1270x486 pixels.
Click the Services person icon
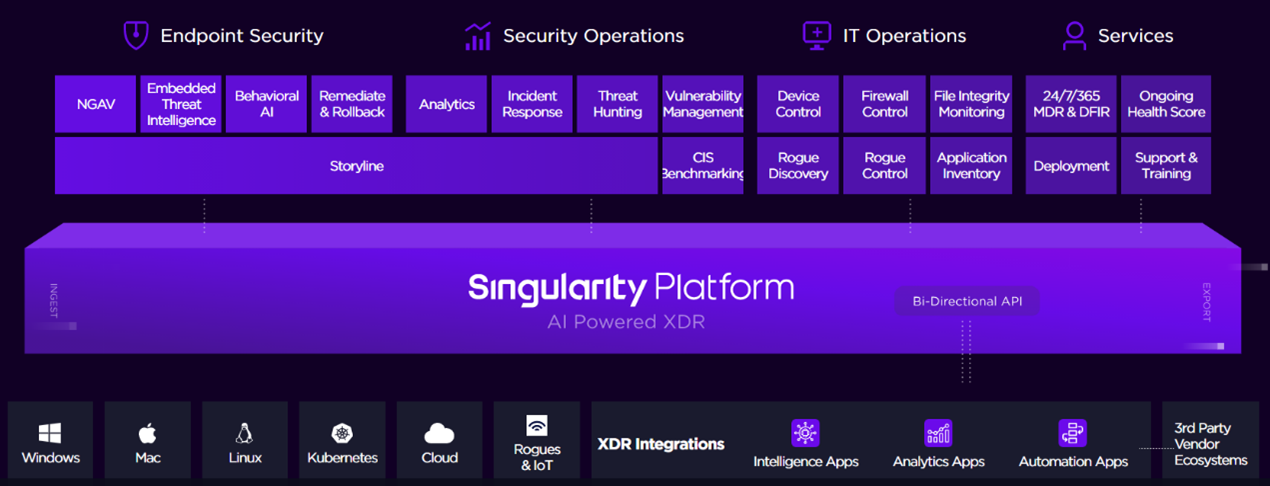[1074, 36]
